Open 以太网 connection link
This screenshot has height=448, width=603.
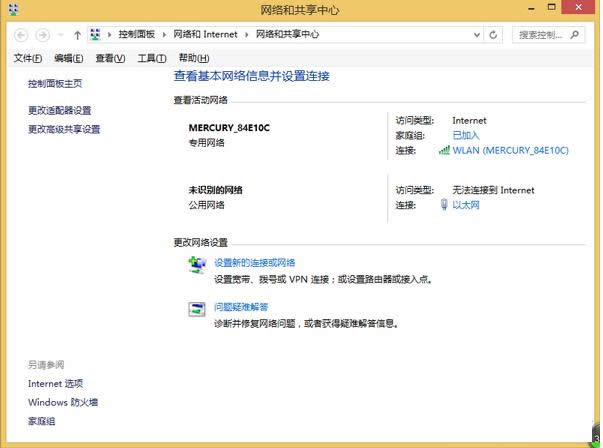pos(466,205)
